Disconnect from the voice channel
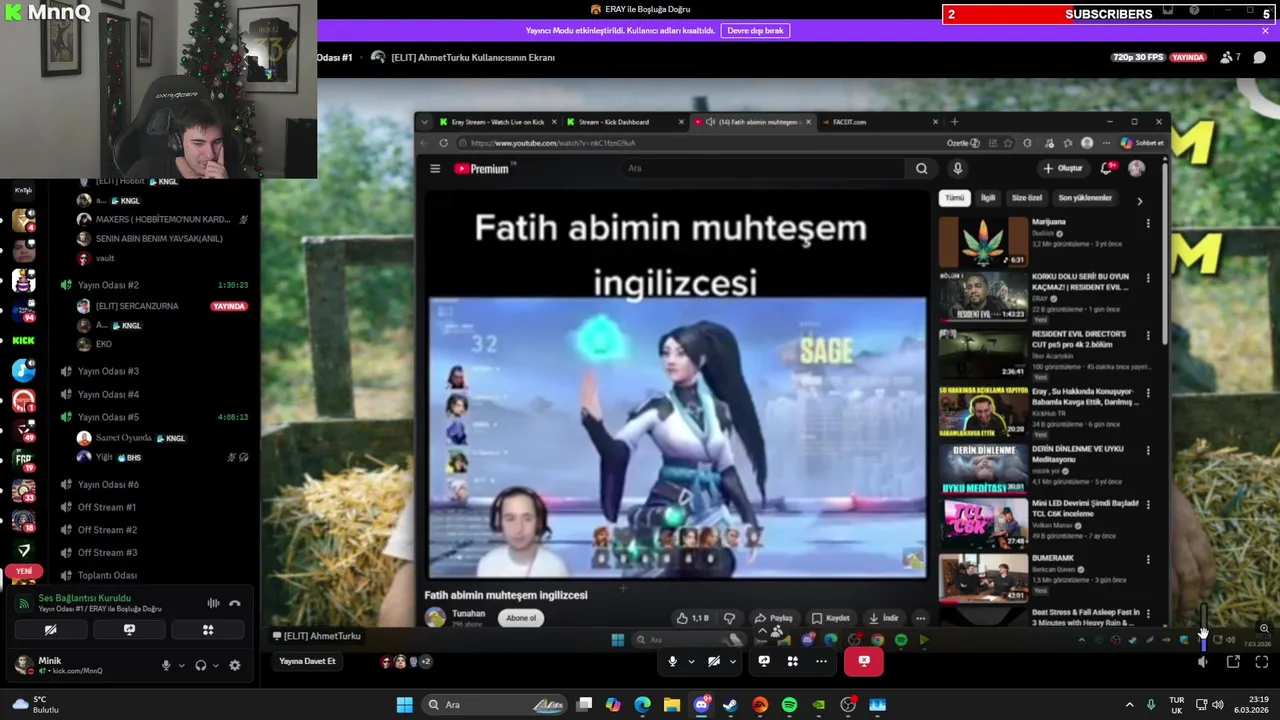Image resolution: width=1280 pixels, height=720 pixels. 235,604
